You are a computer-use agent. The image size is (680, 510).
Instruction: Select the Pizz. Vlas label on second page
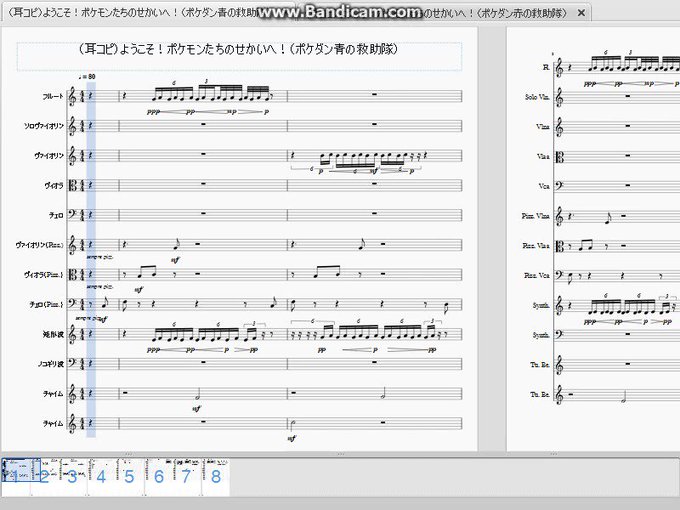pos(536,246)
